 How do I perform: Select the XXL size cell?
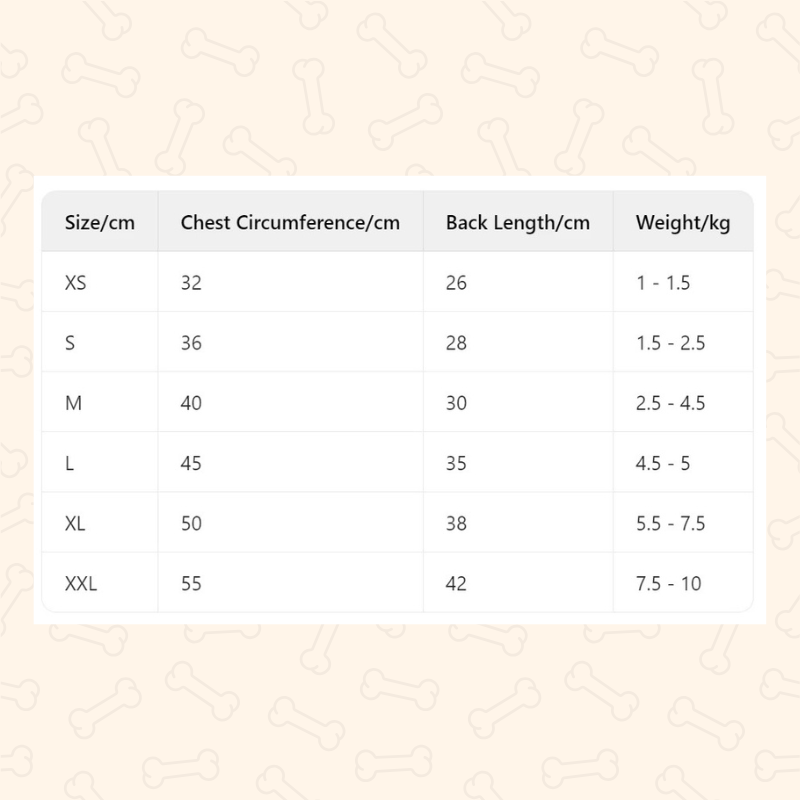coord(81,583)
